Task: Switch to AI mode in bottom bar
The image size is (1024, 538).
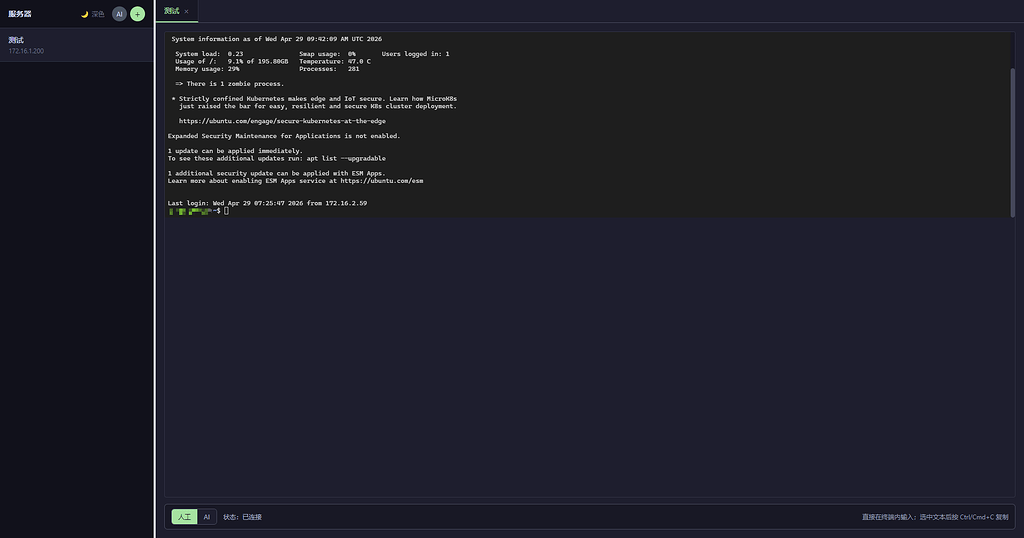Action: pos(206,516)
